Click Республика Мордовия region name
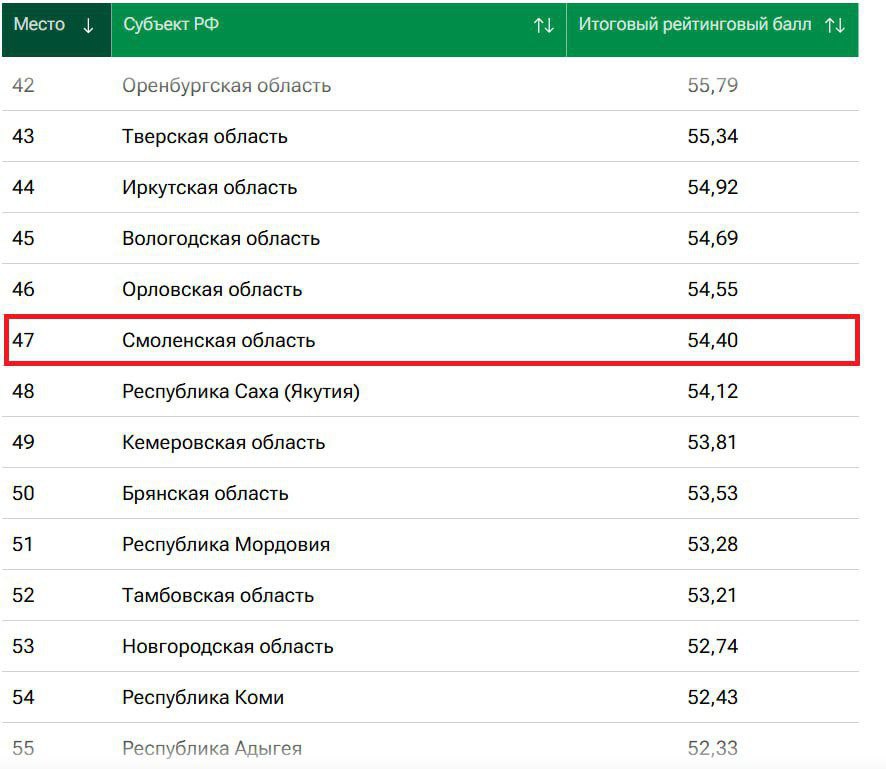The image size is (886, 769). [225, 545]
